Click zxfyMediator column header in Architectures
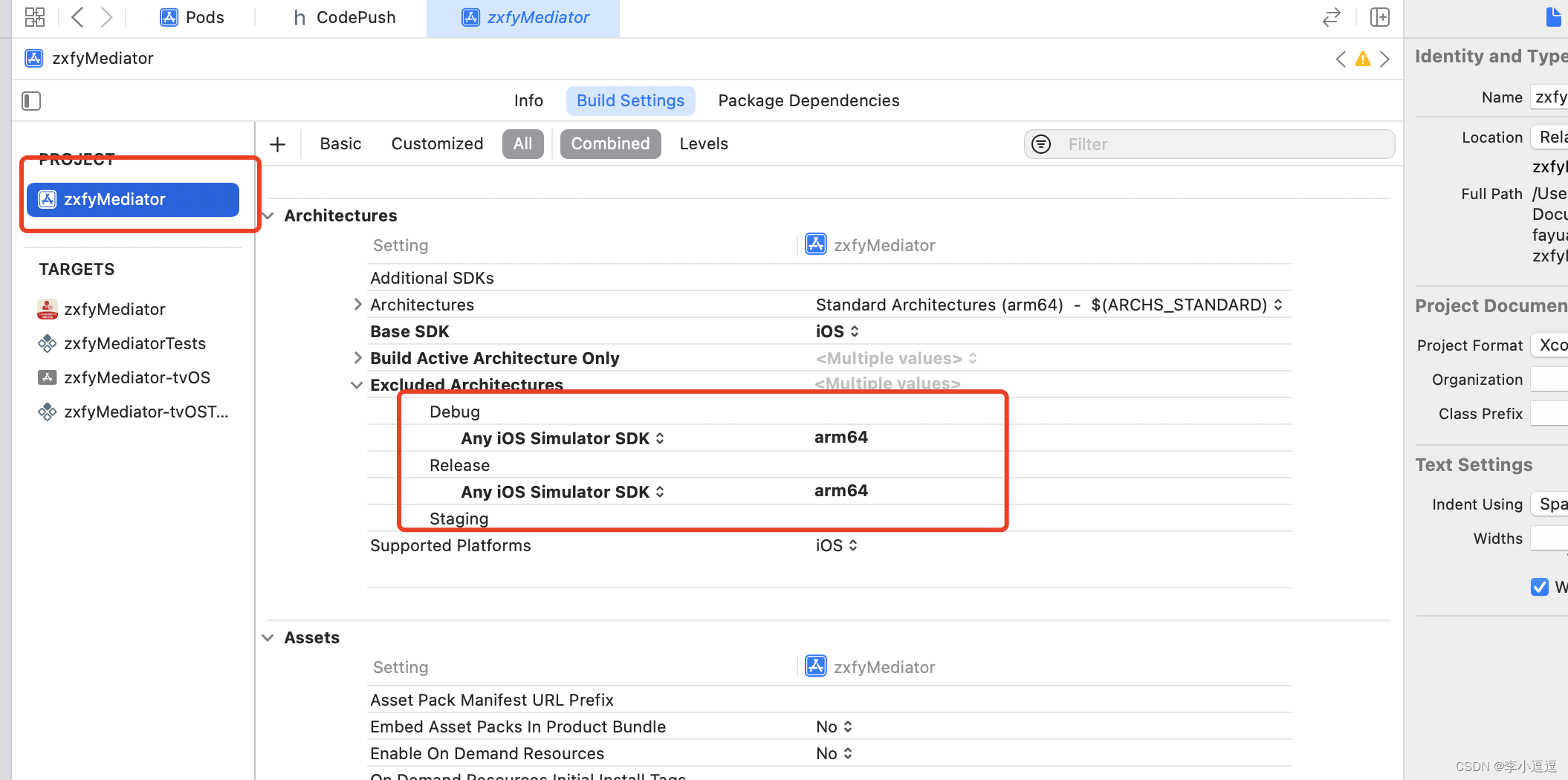The width and height of the screenshot is (1568, 780). pos(870,245)
